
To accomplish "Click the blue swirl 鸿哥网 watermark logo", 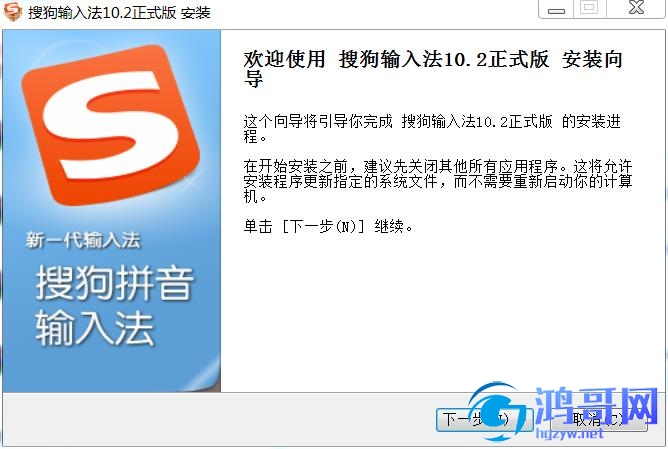I will (498, 412).
